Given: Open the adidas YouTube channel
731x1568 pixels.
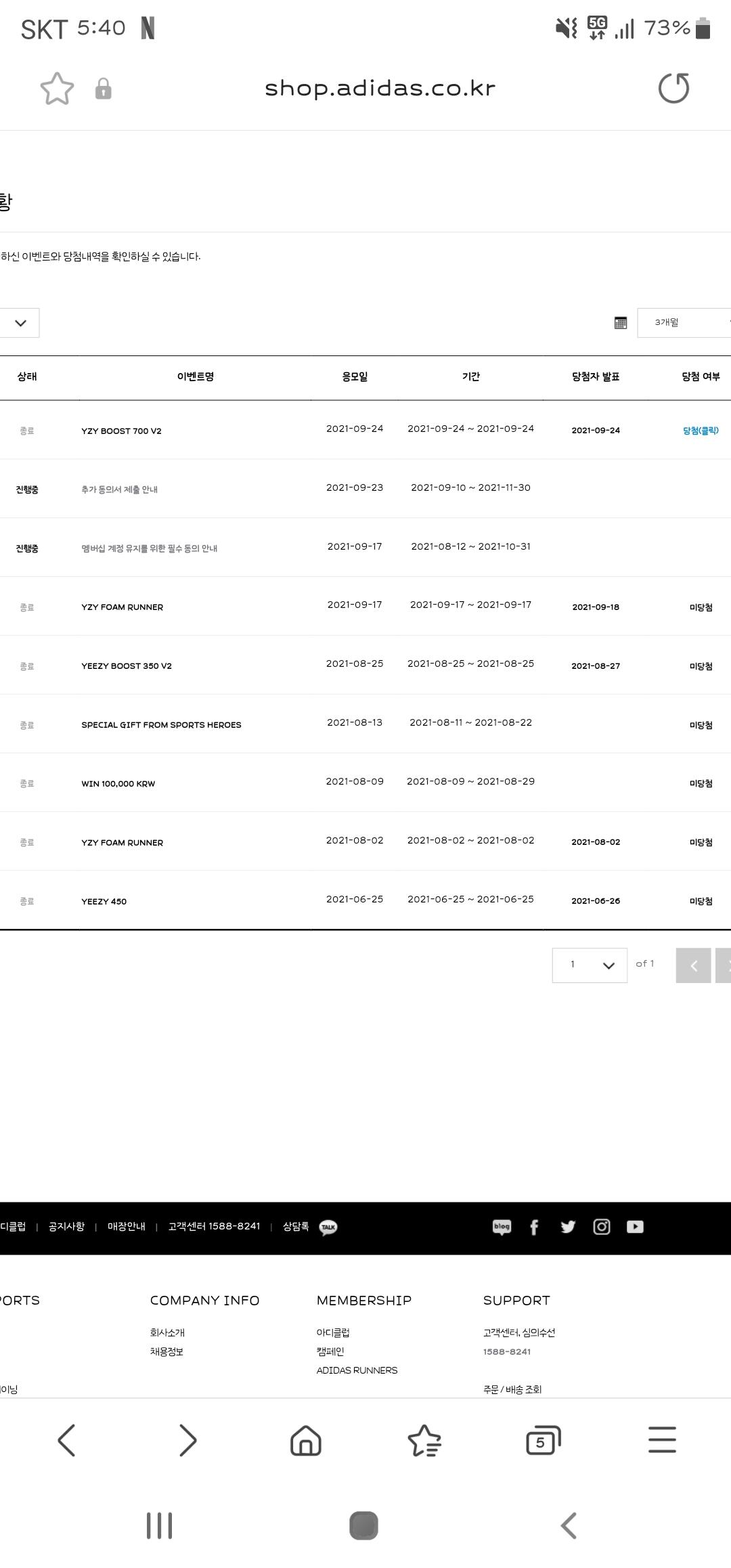Looking at the screenshot, I should point(635,1227).
